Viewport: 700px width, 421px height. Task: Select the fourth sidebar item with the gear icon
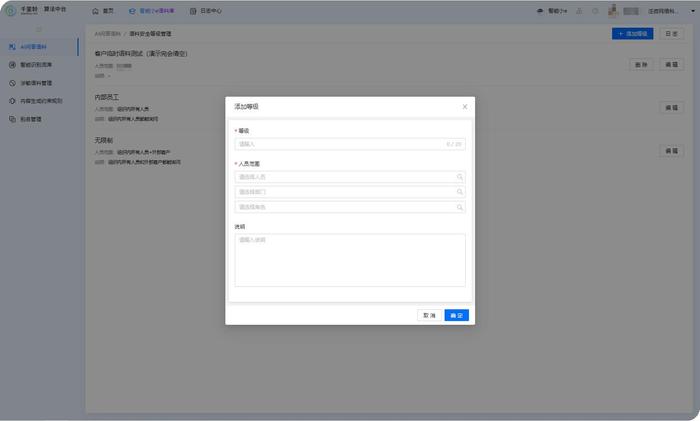coord(39,101)
